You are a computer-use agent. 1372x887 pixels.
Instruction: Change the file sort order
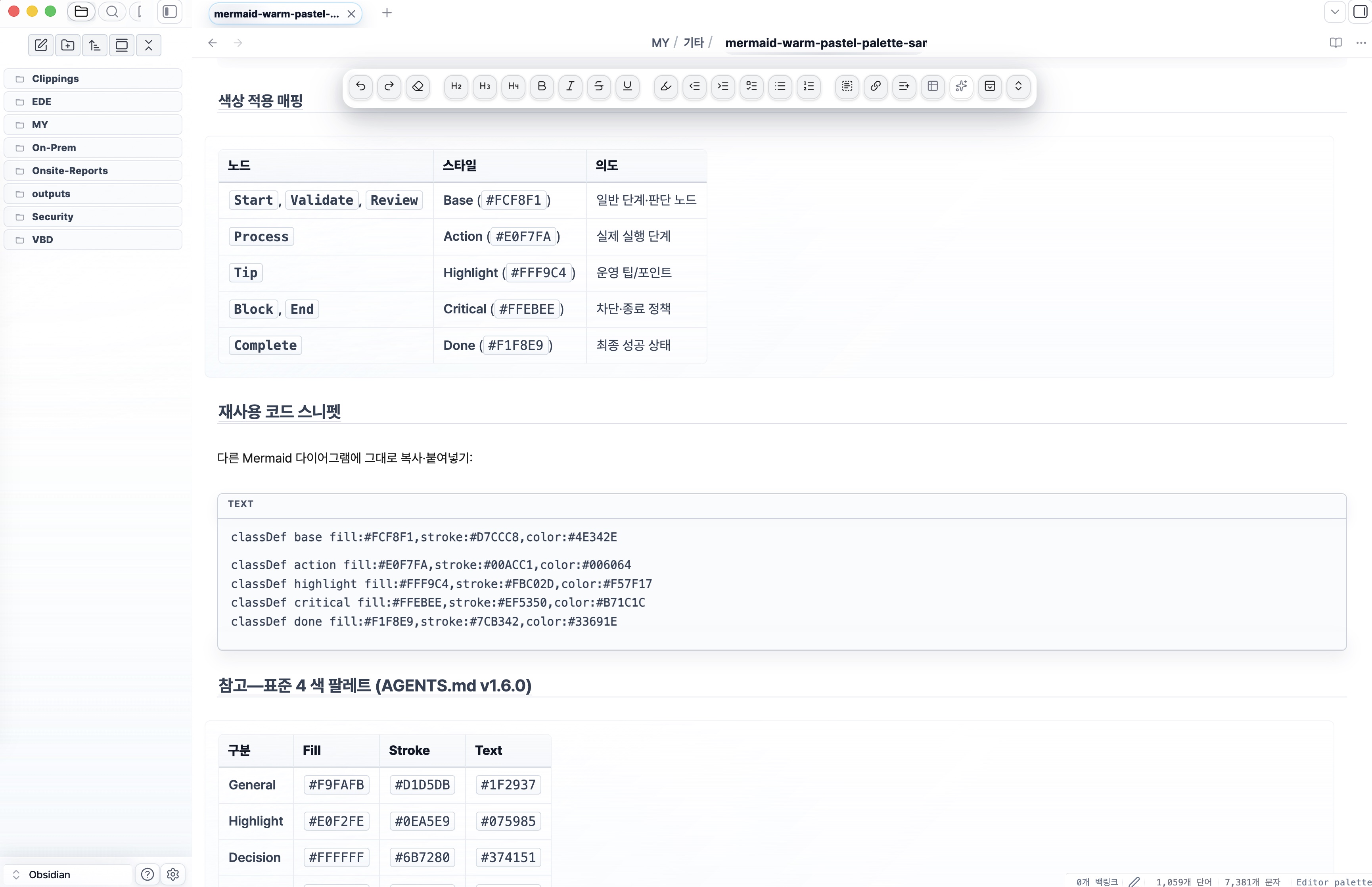(94, 46)
